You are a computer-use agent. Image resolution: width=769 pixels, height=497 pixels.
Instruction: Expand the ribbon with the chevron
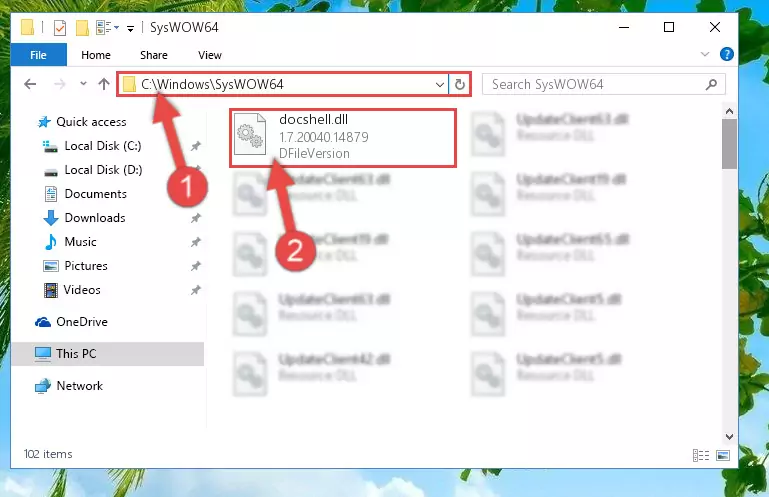[705, 54]
